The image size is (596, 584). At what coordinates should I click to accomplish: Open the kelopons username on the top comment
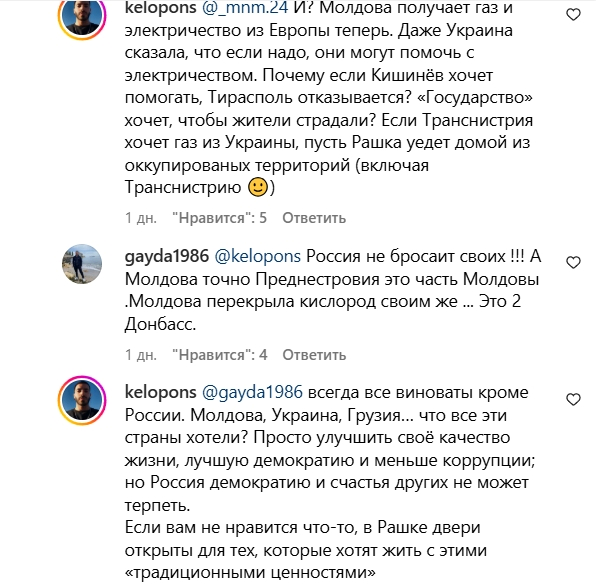coord(160,8)
